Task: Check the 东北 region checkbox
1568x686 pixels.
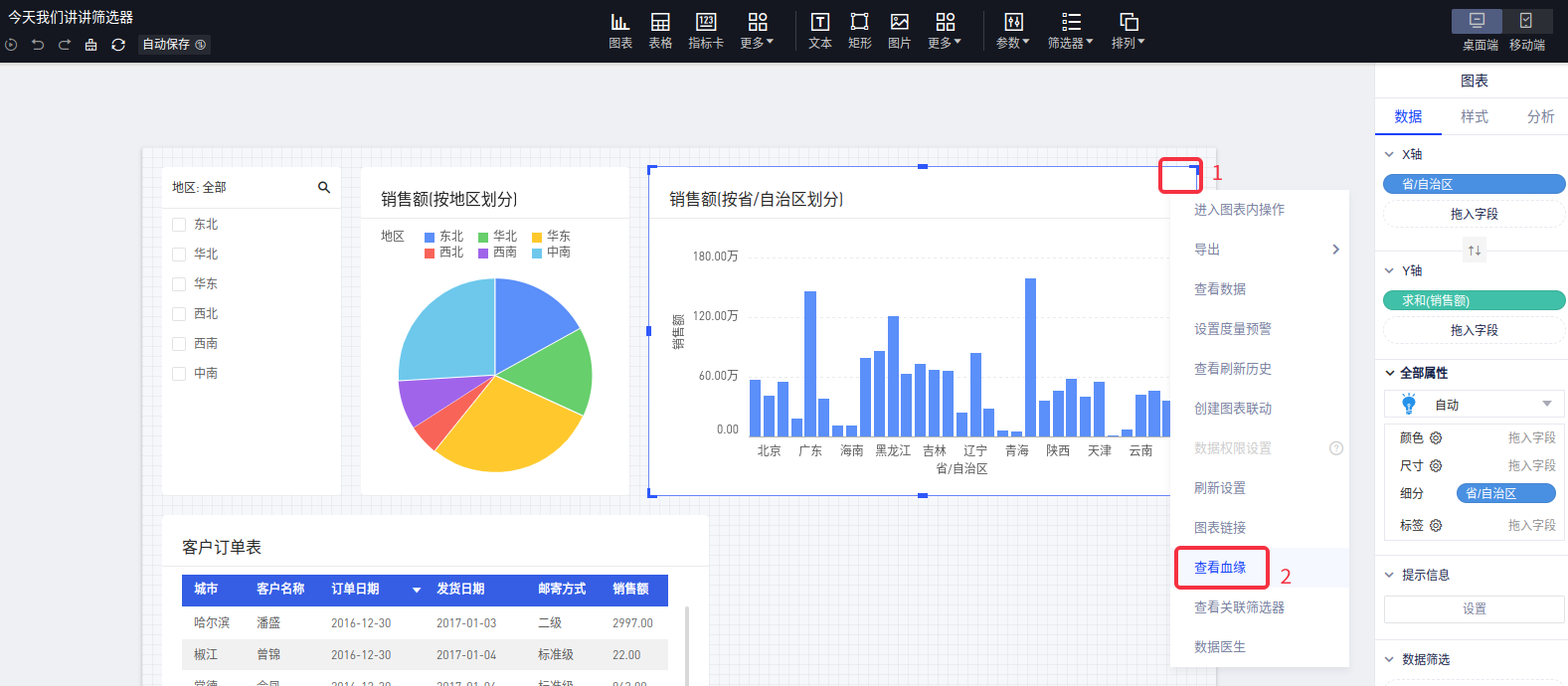Action: tap(179, 225)
